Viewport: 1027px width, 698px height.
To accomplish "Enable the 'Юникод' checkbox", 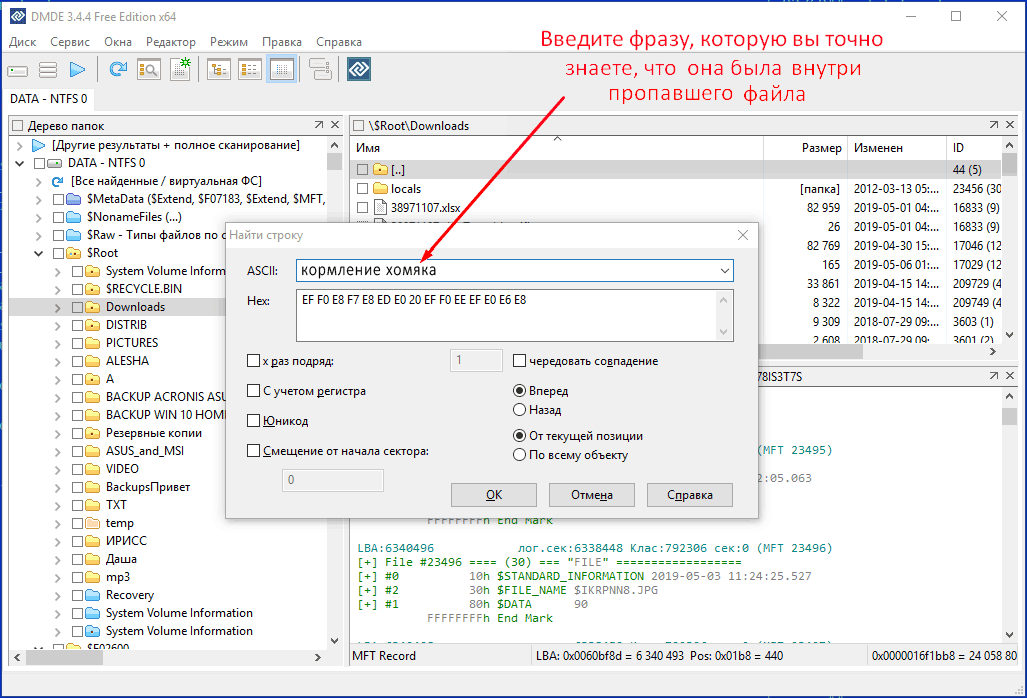I will tap(254, 421).
